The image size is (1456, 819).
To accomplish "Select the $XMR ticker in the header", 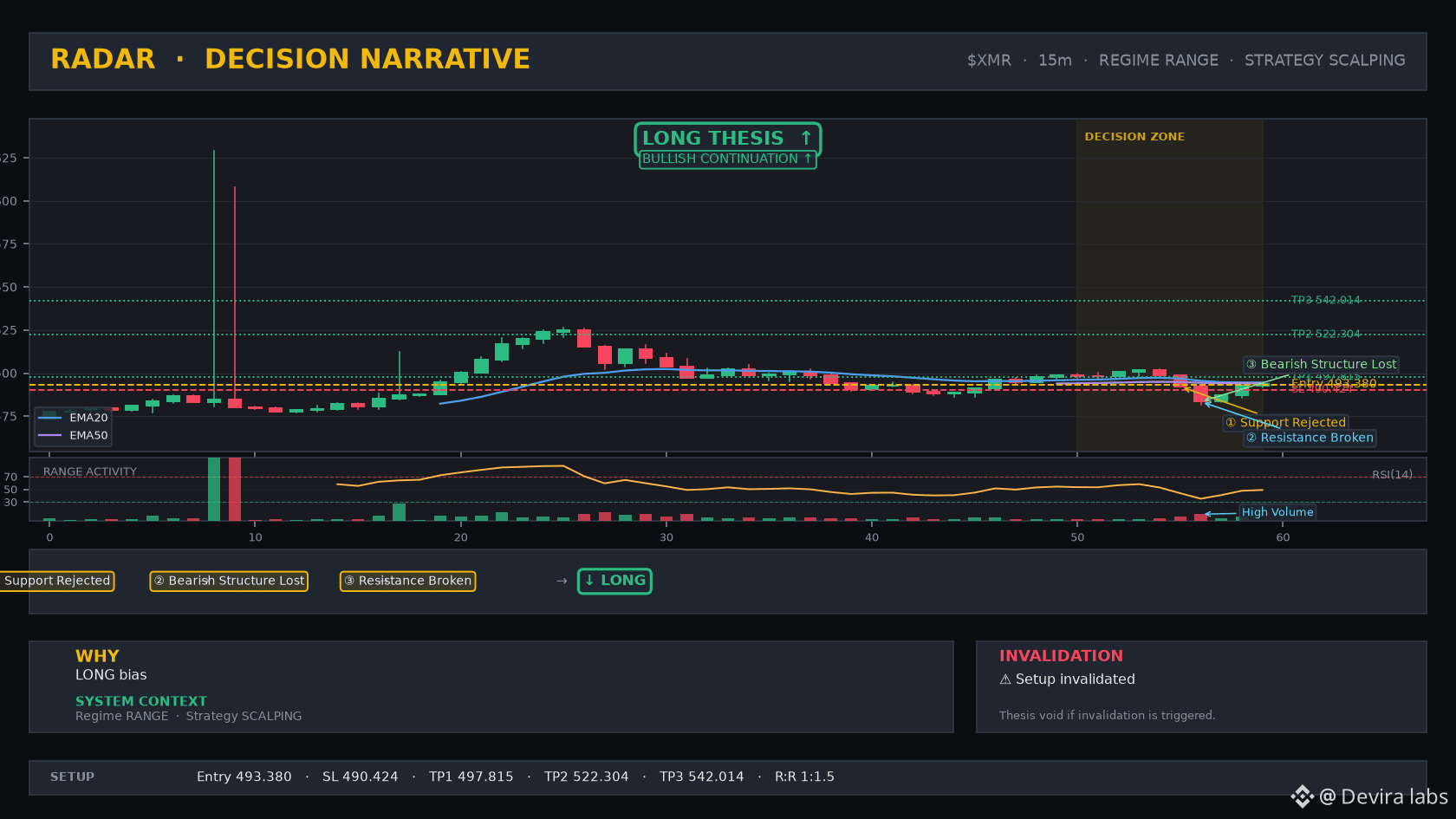I will coord(989,60).
